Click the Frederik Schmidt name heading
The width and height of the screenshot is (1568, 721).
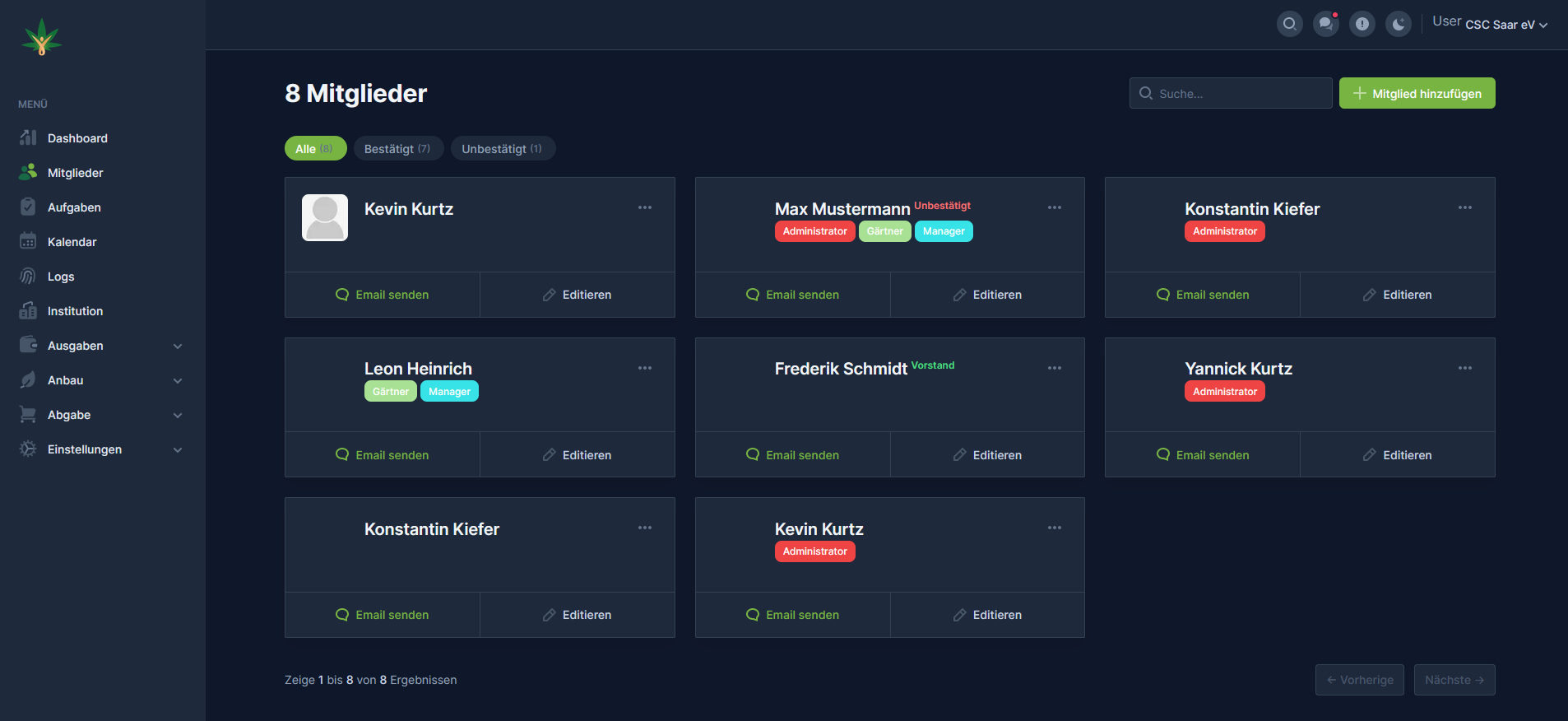[841, 369]
